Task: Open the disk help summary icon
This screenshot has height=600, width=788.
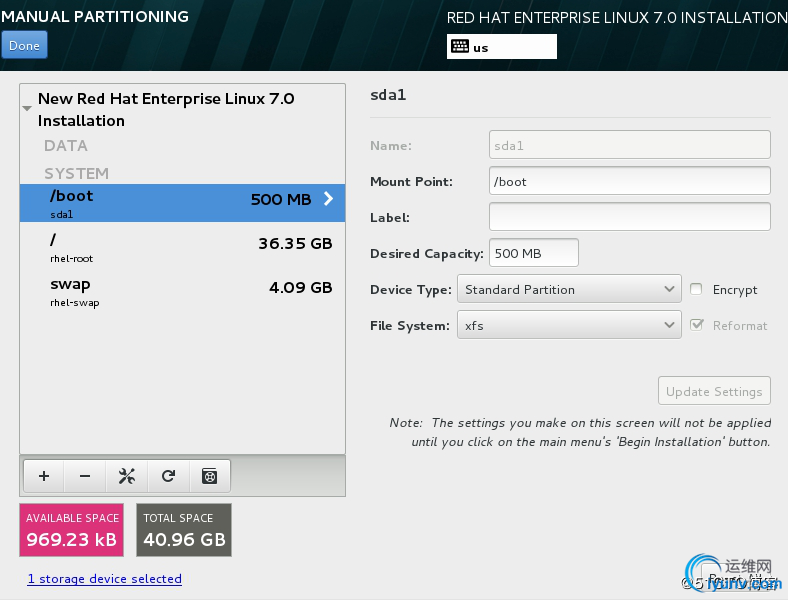Action: coord(210,476)
